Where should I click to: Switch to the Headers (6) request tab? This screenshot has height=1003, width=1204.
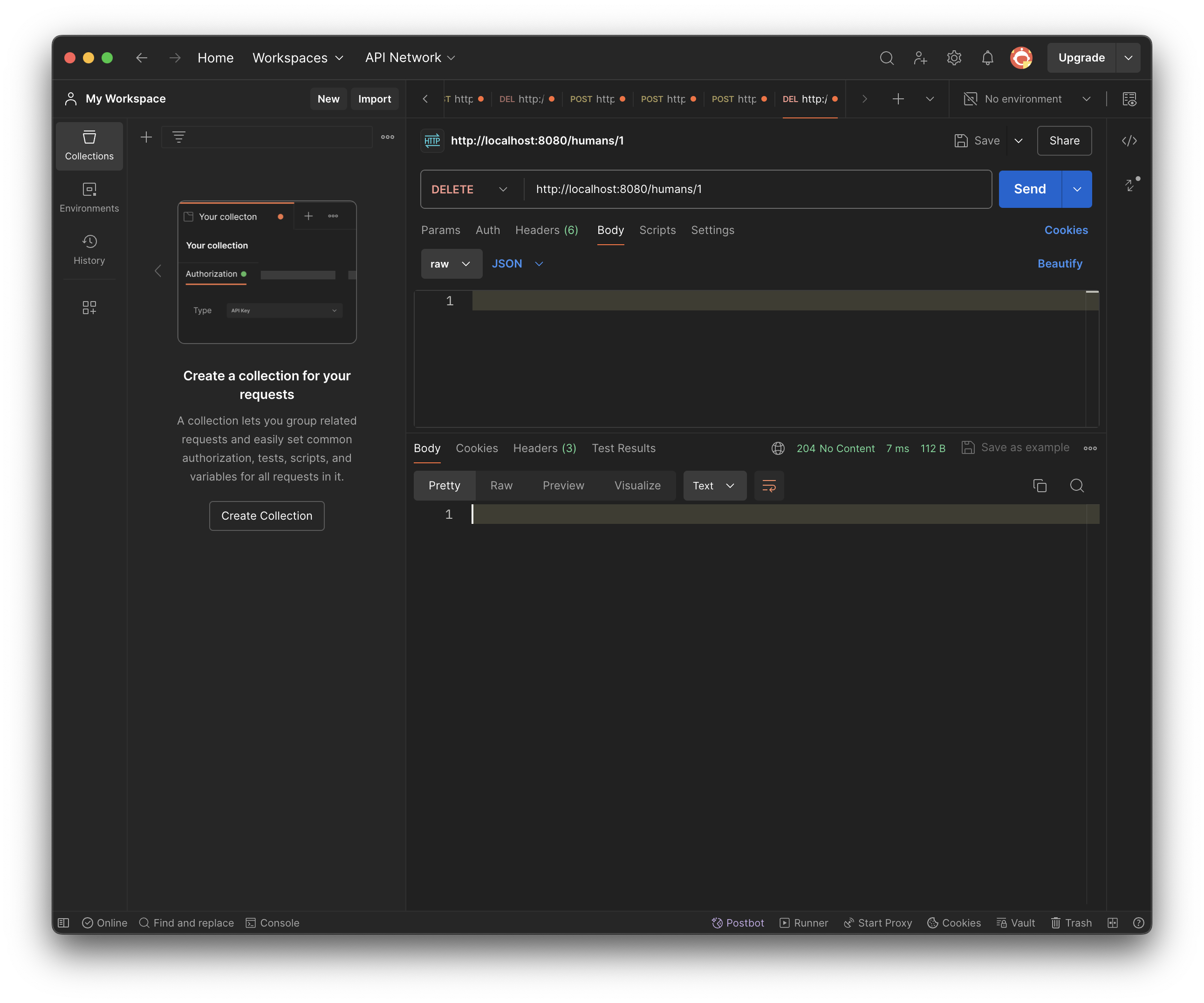[546, 230]
